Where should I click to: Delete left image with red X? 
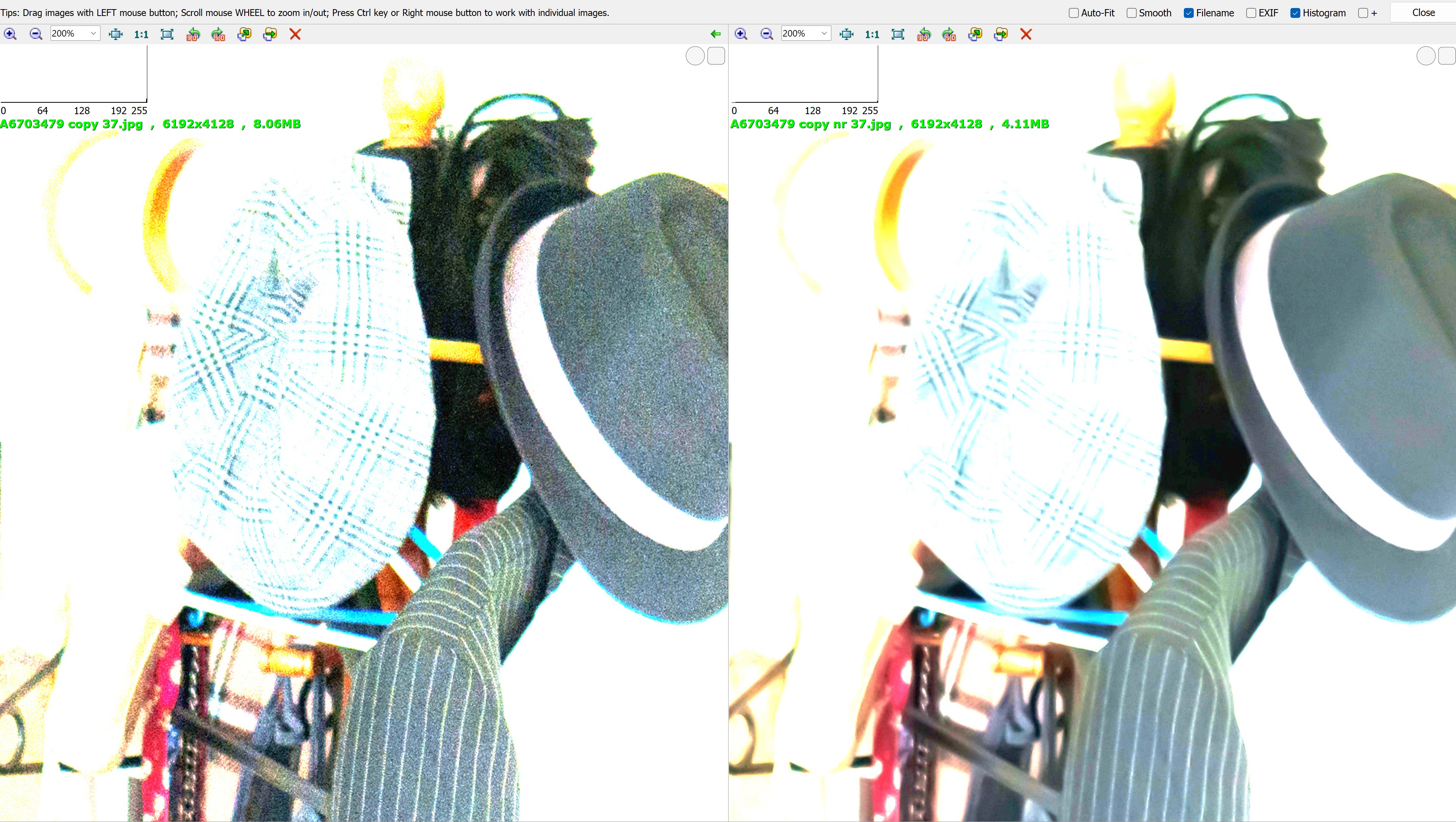tap(295, 34)
